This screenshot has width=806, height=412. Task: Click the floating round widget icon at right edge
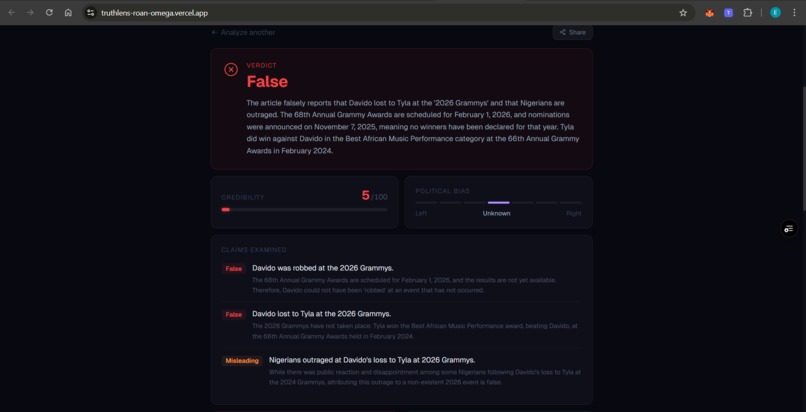click(789, 229)
